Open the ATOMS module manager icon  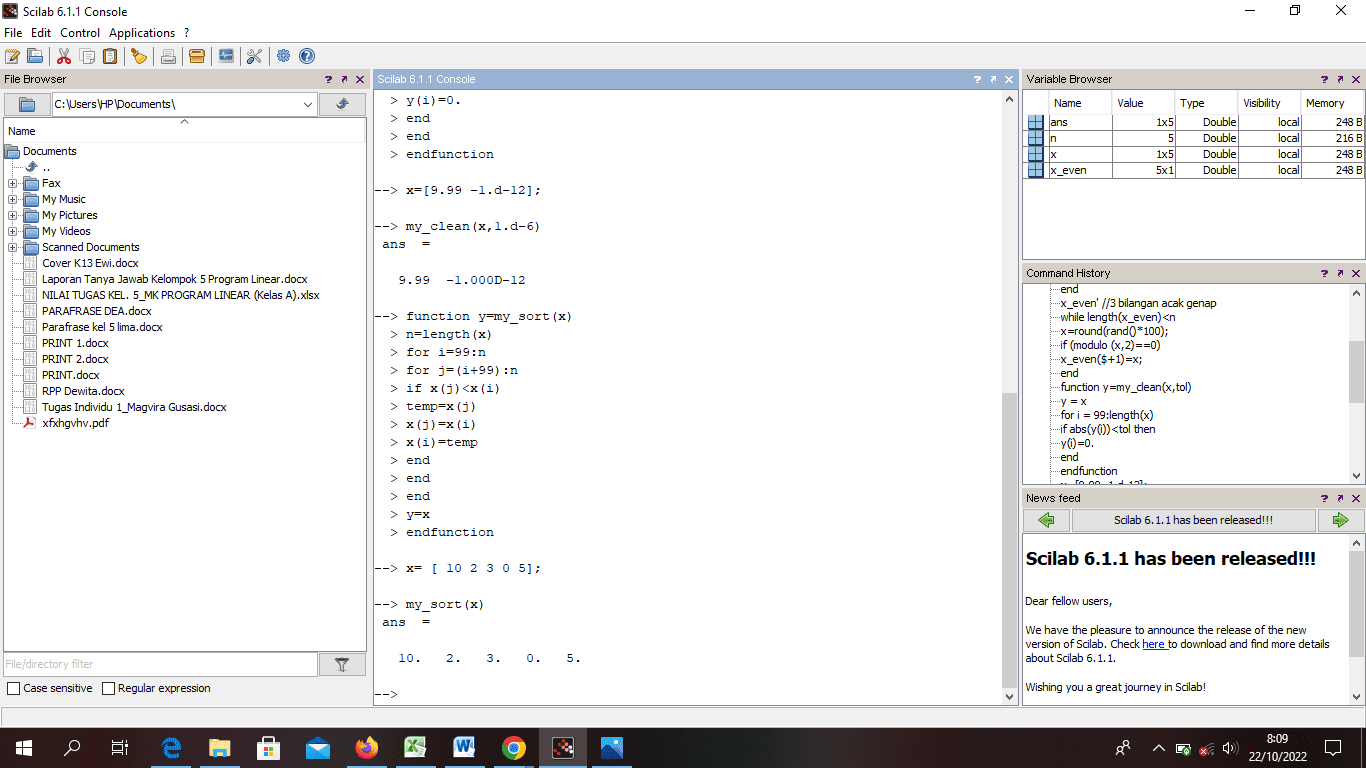[197, 56]
